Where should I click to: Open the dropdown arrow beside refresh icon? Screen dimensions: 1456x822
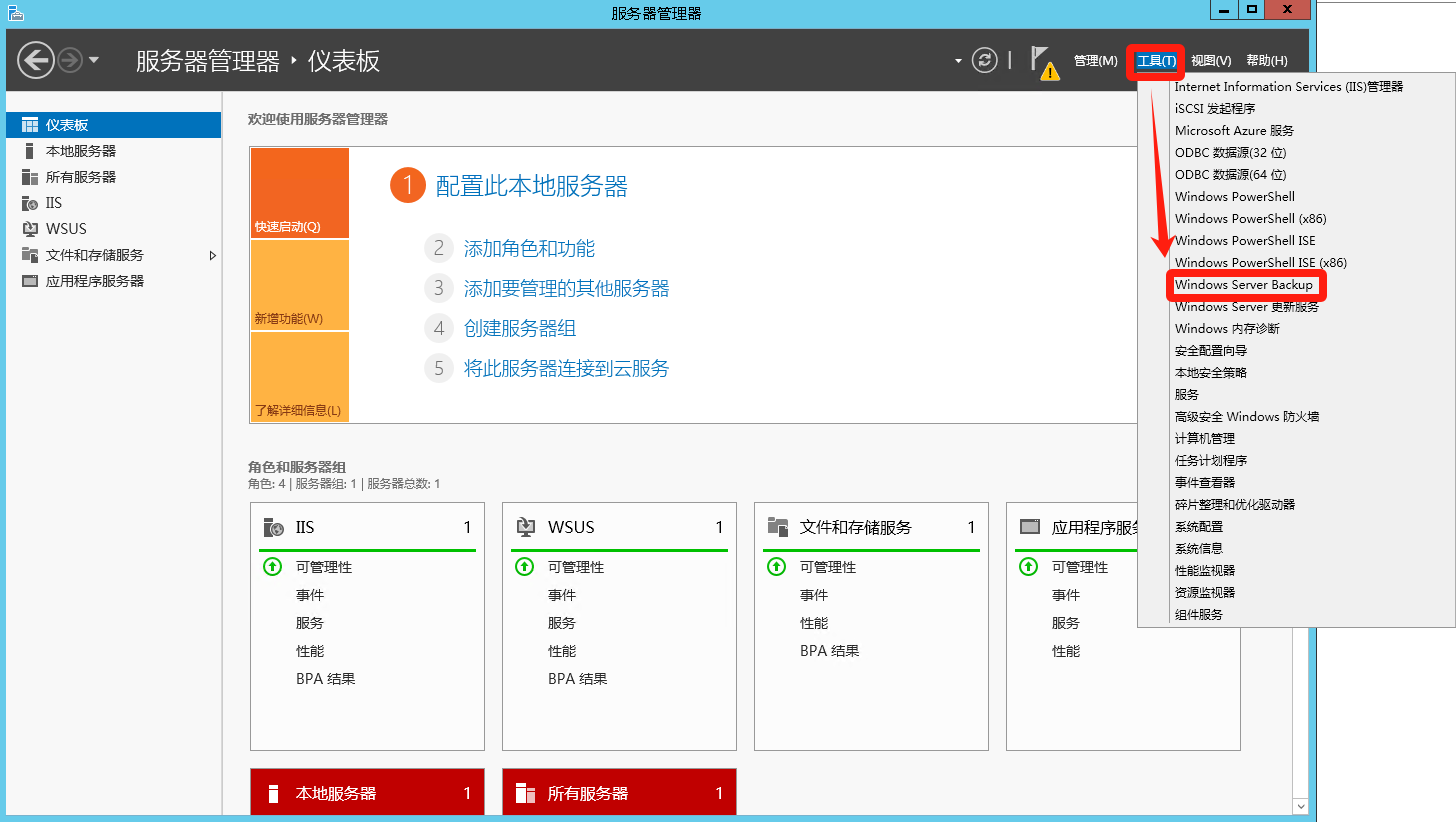pyautogui.click(x=958, y=61)
